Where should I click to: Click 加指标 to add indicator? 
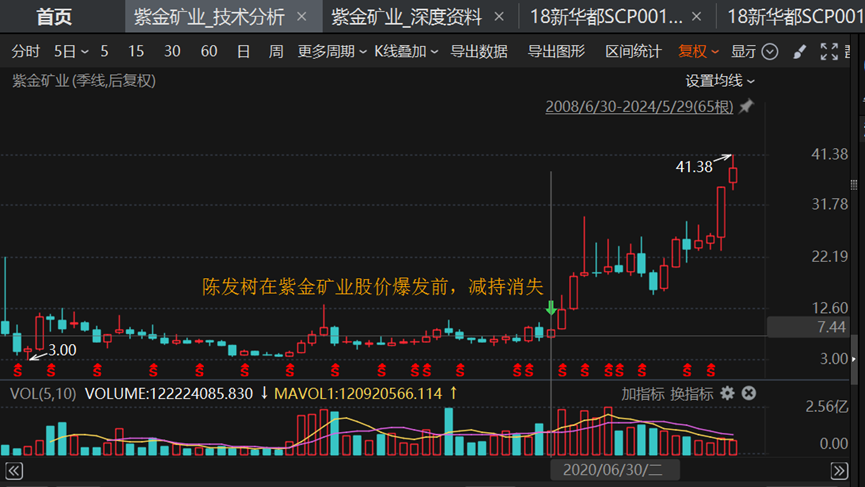pyautogui.click(x=643, y=394)
